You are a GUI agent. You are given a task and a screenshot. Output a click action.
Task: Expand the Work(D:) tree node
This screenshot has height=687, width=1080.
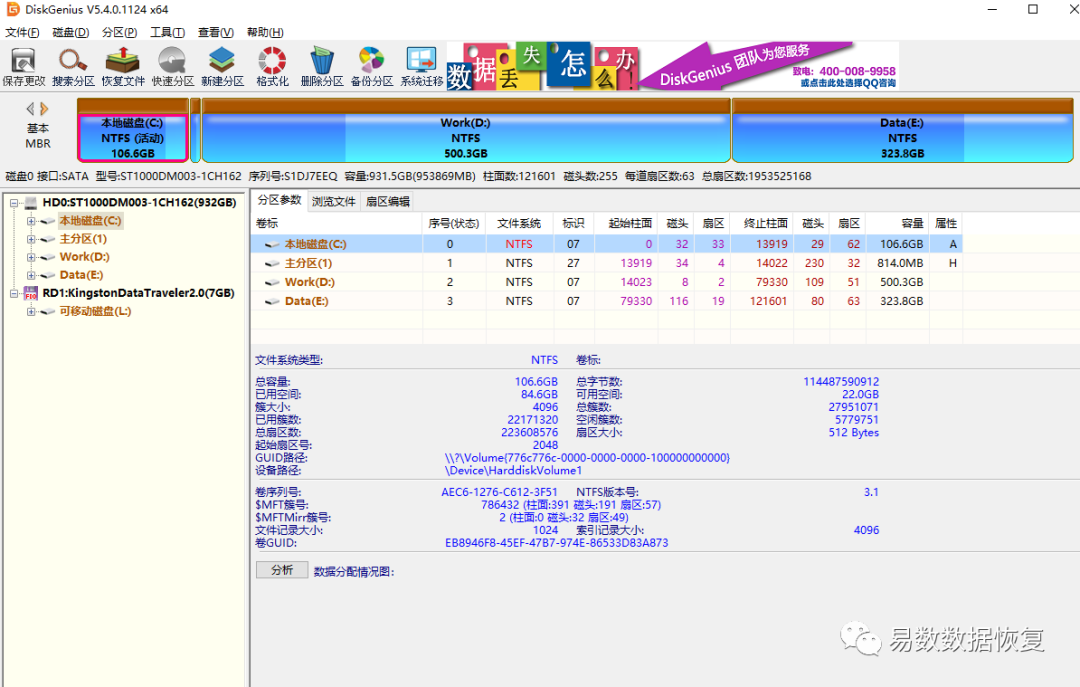point(31,257)
